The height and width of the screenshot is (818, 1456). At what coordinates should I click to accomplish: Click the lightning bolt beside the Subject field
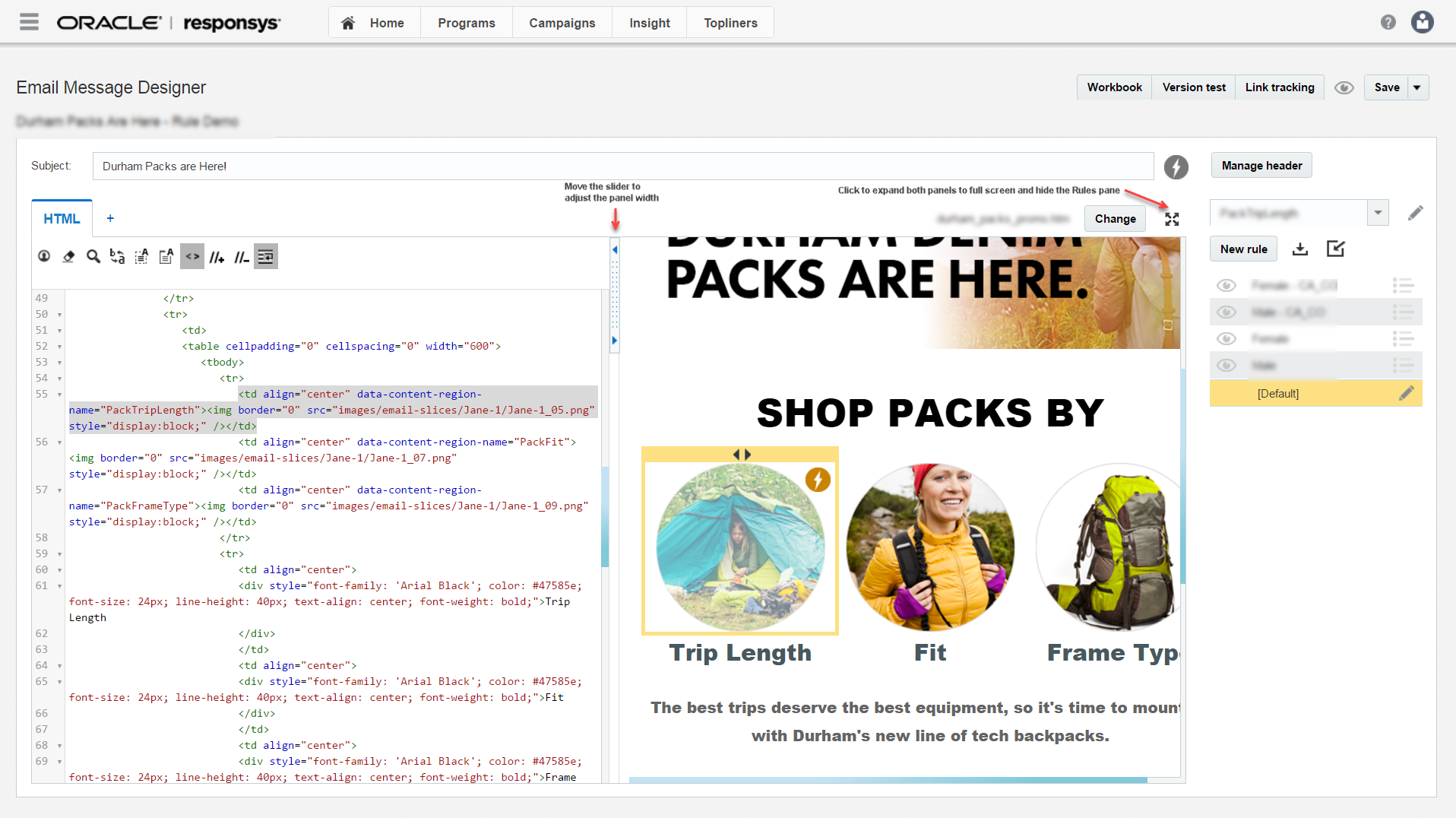coord(1176,166)
